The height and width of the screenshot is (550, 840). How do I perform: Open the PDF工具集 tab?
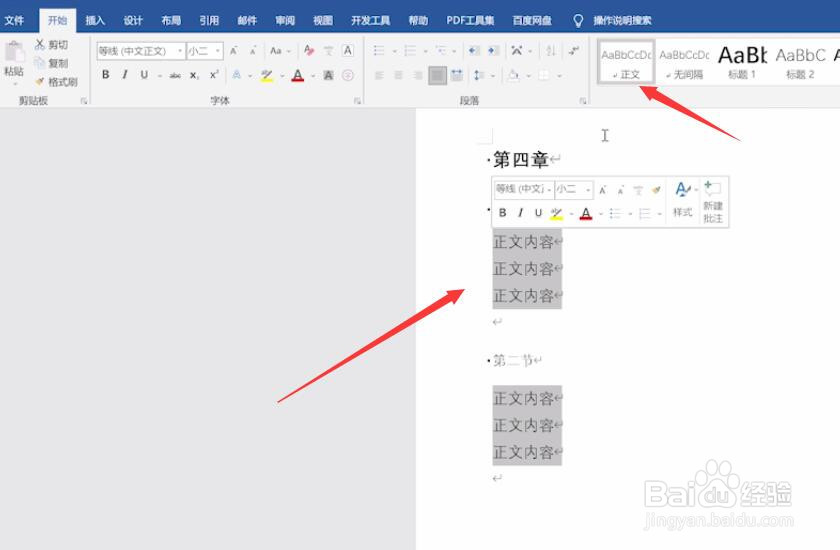470,21
